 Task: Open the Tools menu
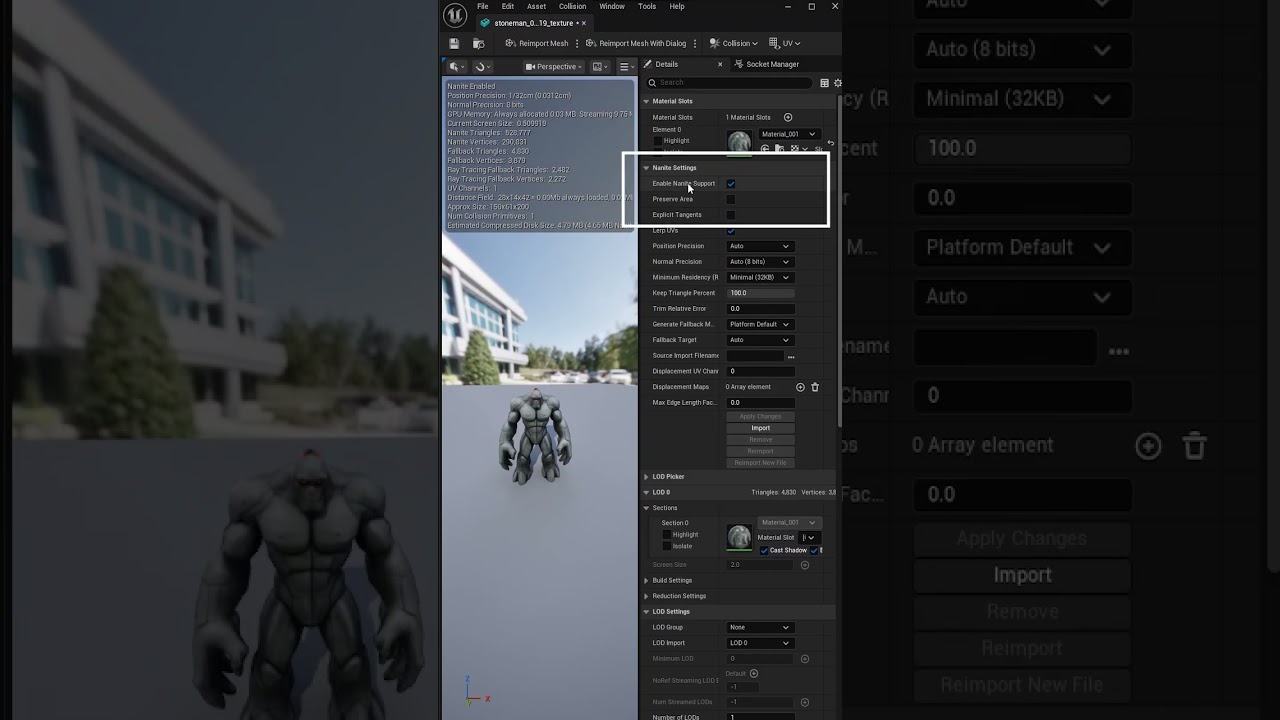coord(647,6)
